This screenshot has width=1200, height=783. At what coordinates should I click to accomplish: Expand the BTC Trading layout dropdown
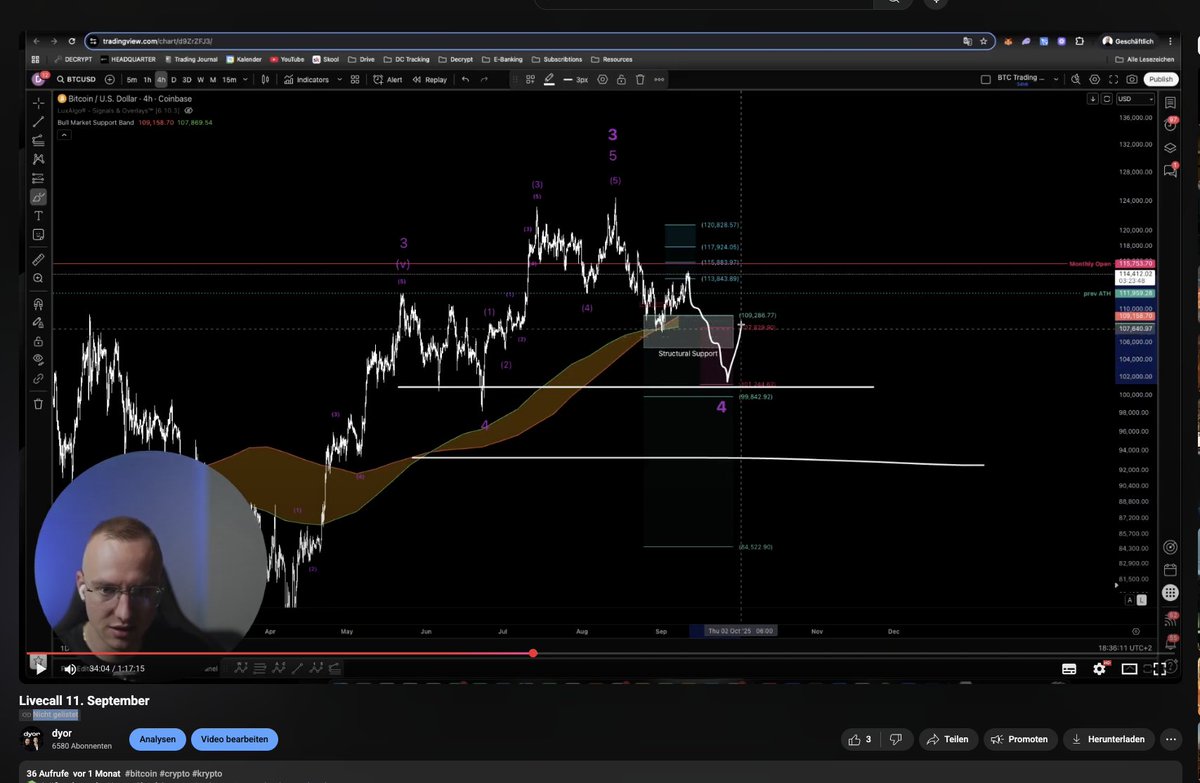point(1056,79)
